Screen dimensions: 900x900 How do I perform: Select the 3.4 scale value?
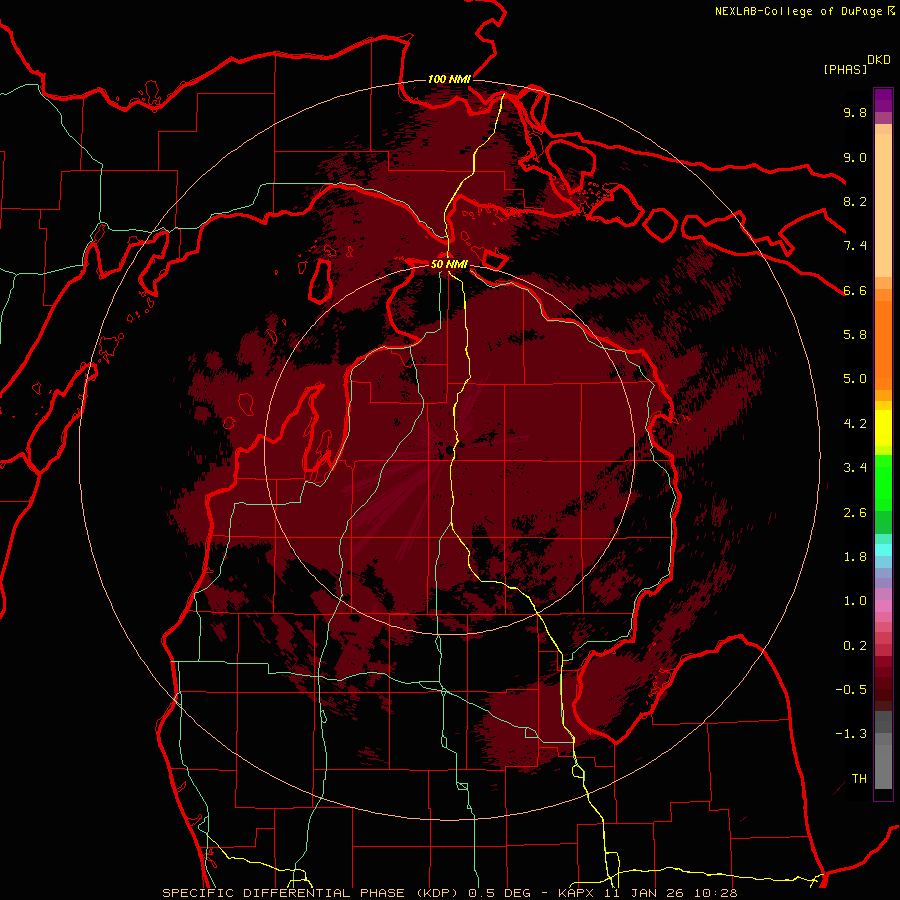pos(855,468)
